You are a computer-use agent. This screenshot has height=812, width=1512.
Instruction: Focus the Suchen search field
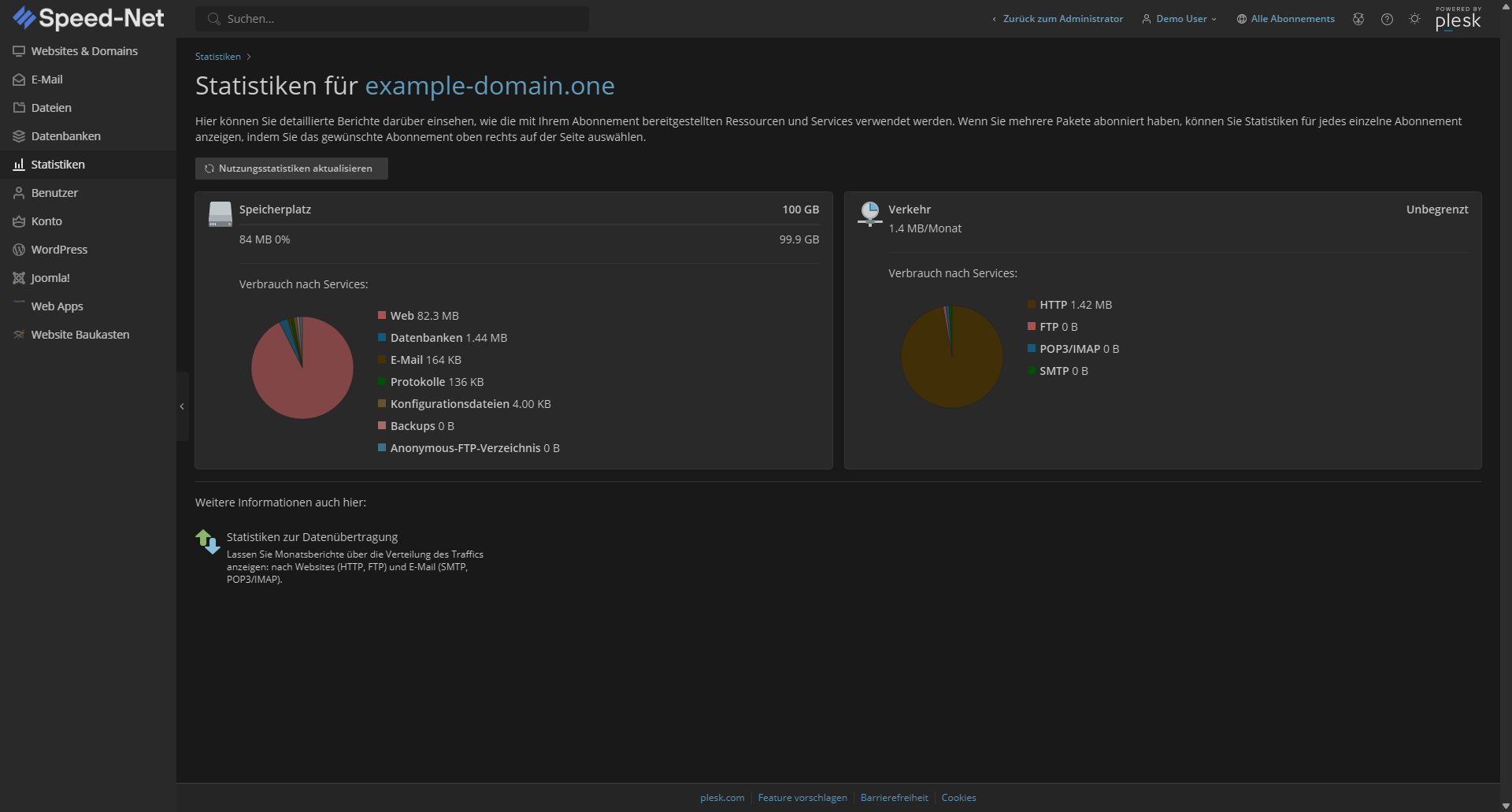coord(392,19)
